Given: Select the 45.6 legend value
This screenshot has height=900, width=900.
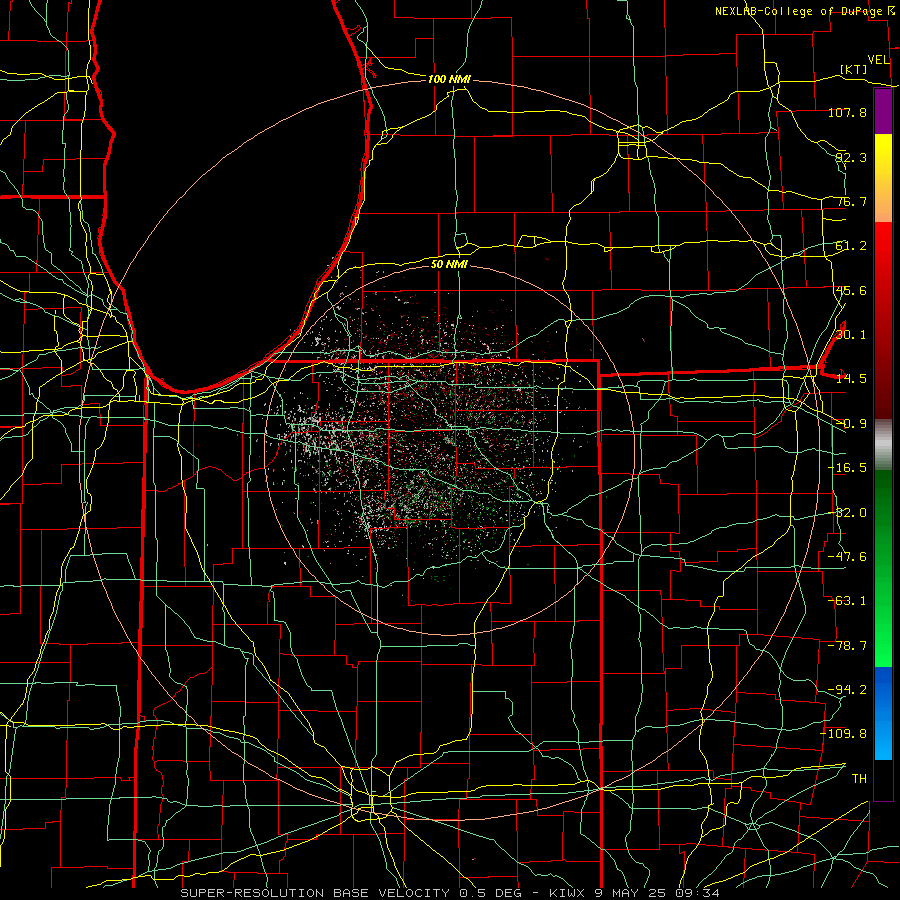Looking at the screenshot, I should [851, 290].
